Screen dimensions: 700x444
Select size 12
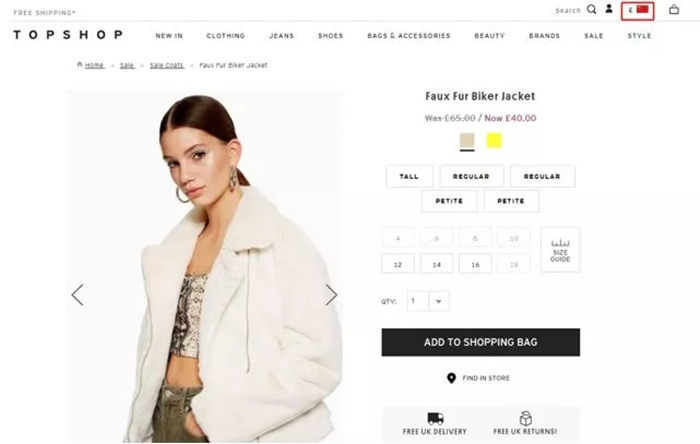click(x=398, y=264)
